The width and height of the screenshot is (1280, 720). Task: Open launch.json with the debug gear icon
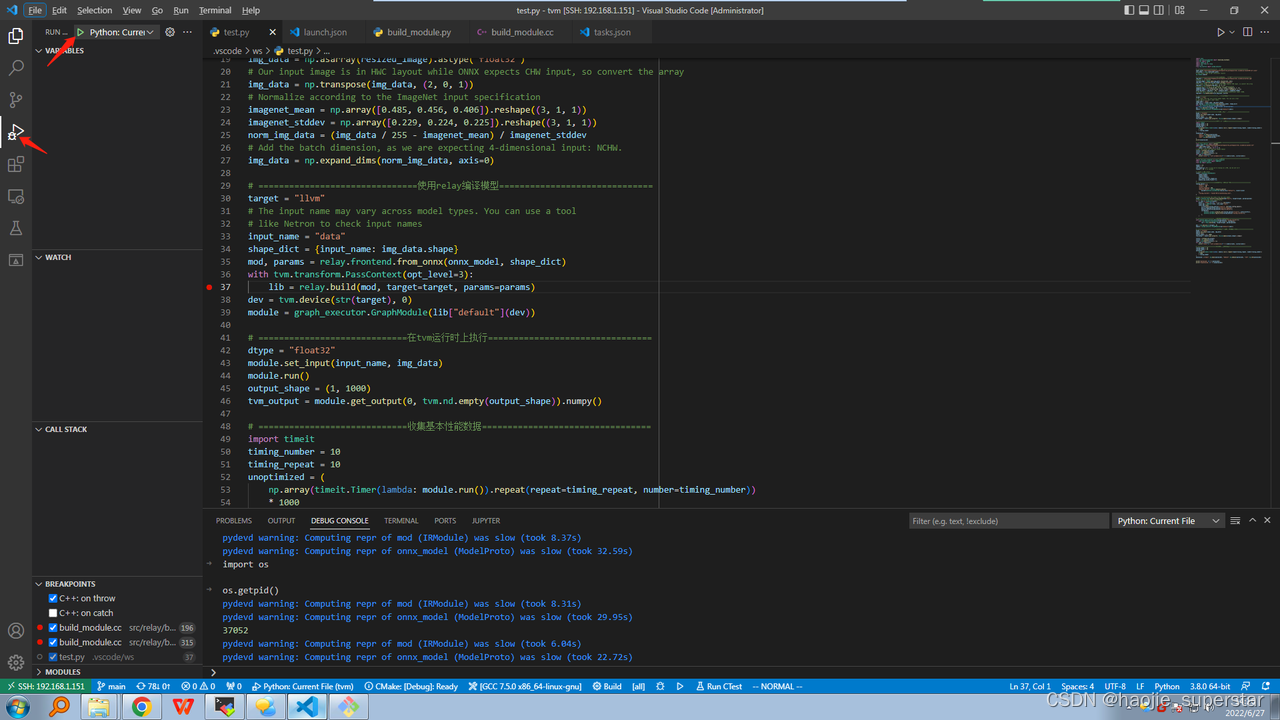click(170, 32)
